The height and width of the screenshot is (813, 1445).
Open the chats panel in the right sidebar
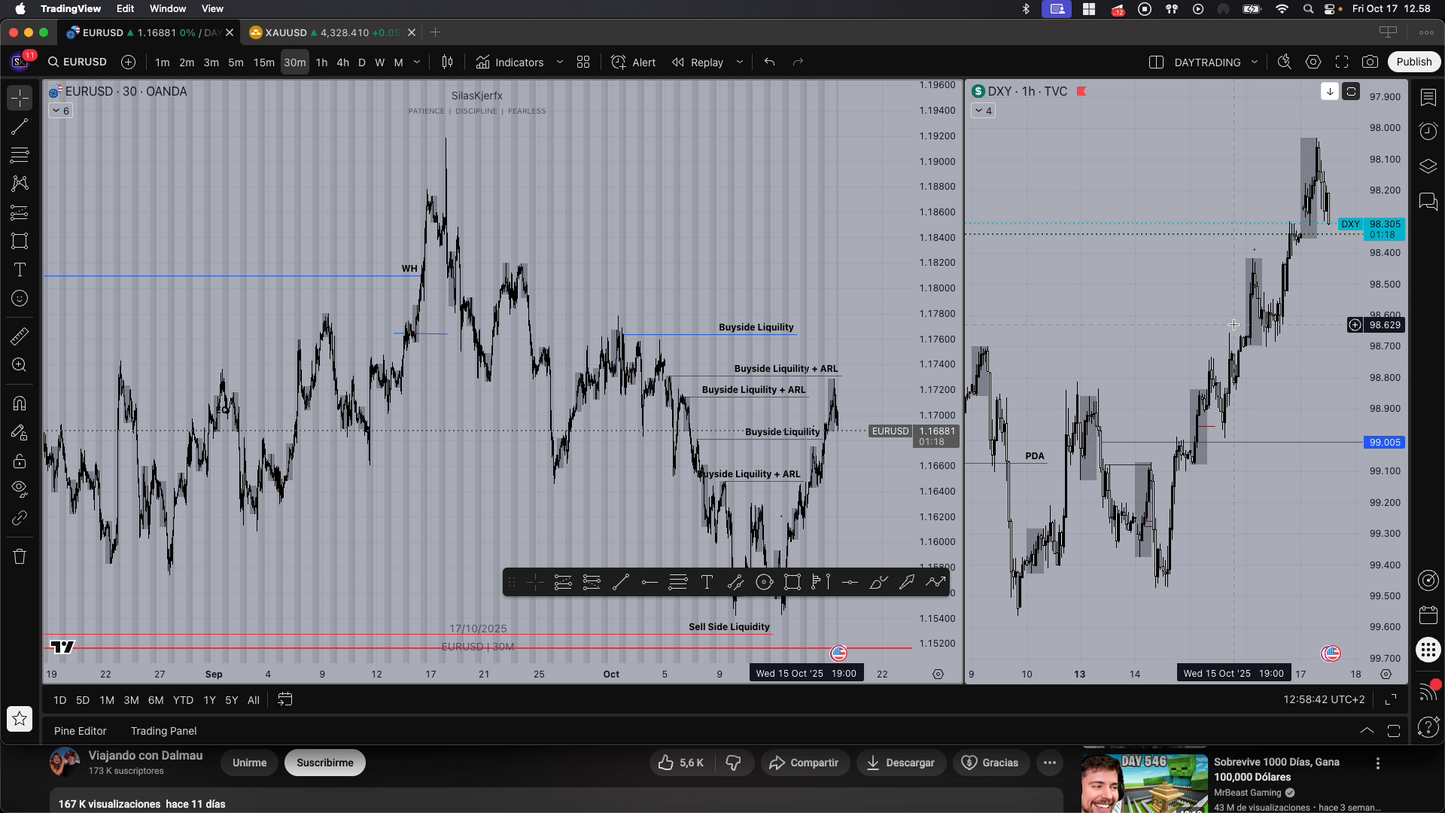[1428, 201]
